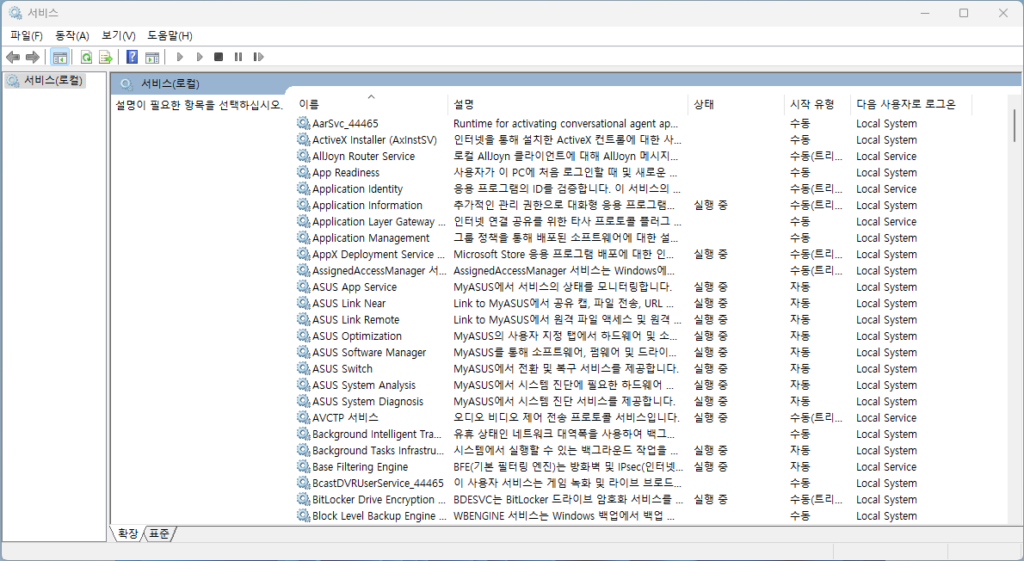Select the AppX Deployment Service name

(379, 254)
